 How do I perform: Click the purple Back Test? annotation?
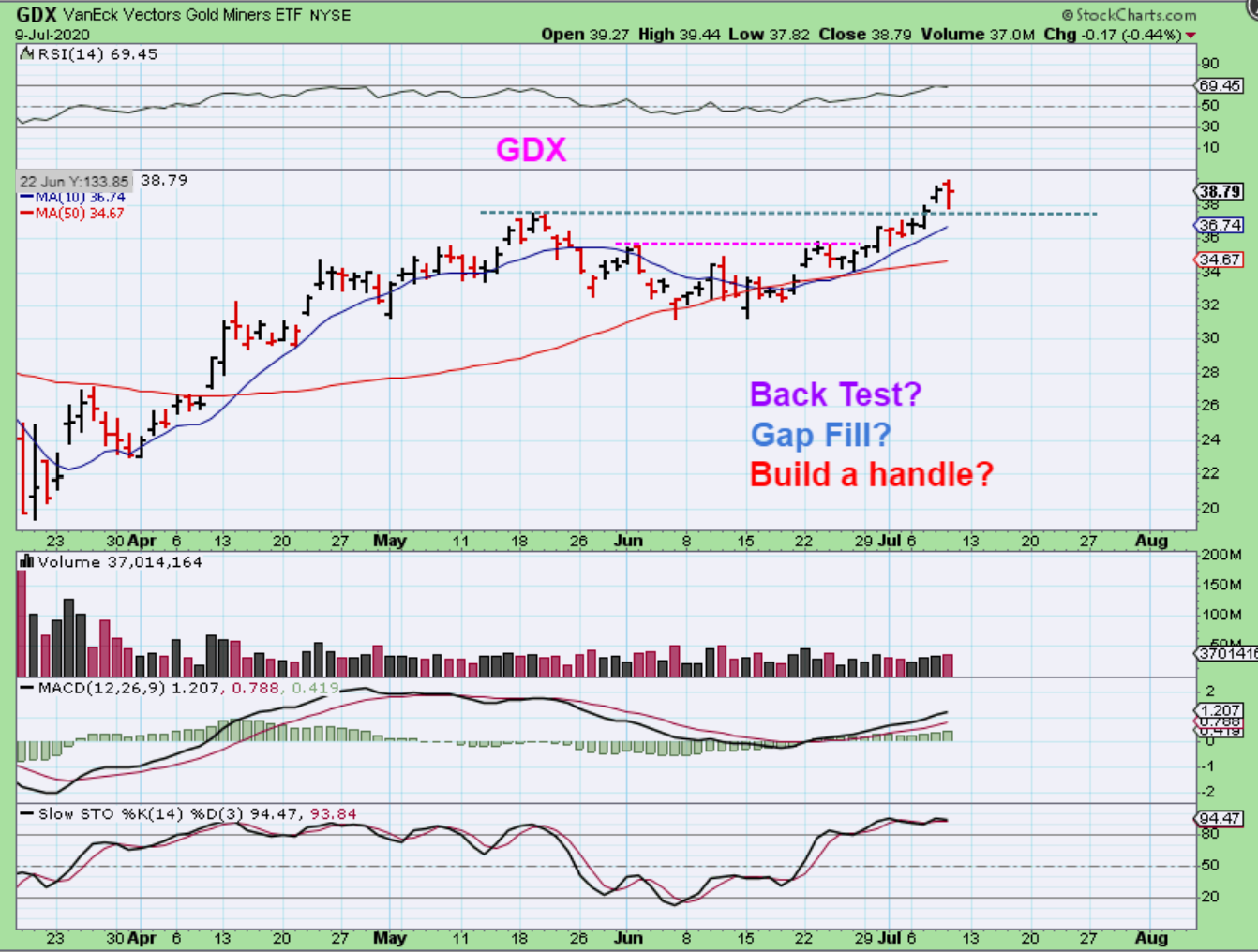click(835, 394)
